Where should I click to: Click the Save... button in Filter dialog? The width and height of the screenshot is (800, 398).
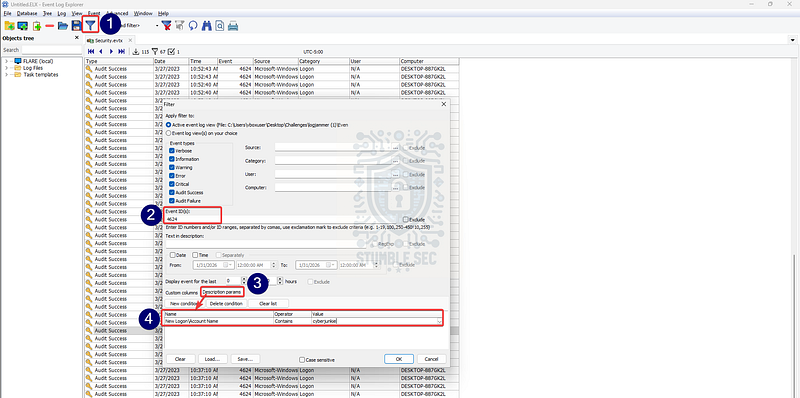[x=245, y=359]
